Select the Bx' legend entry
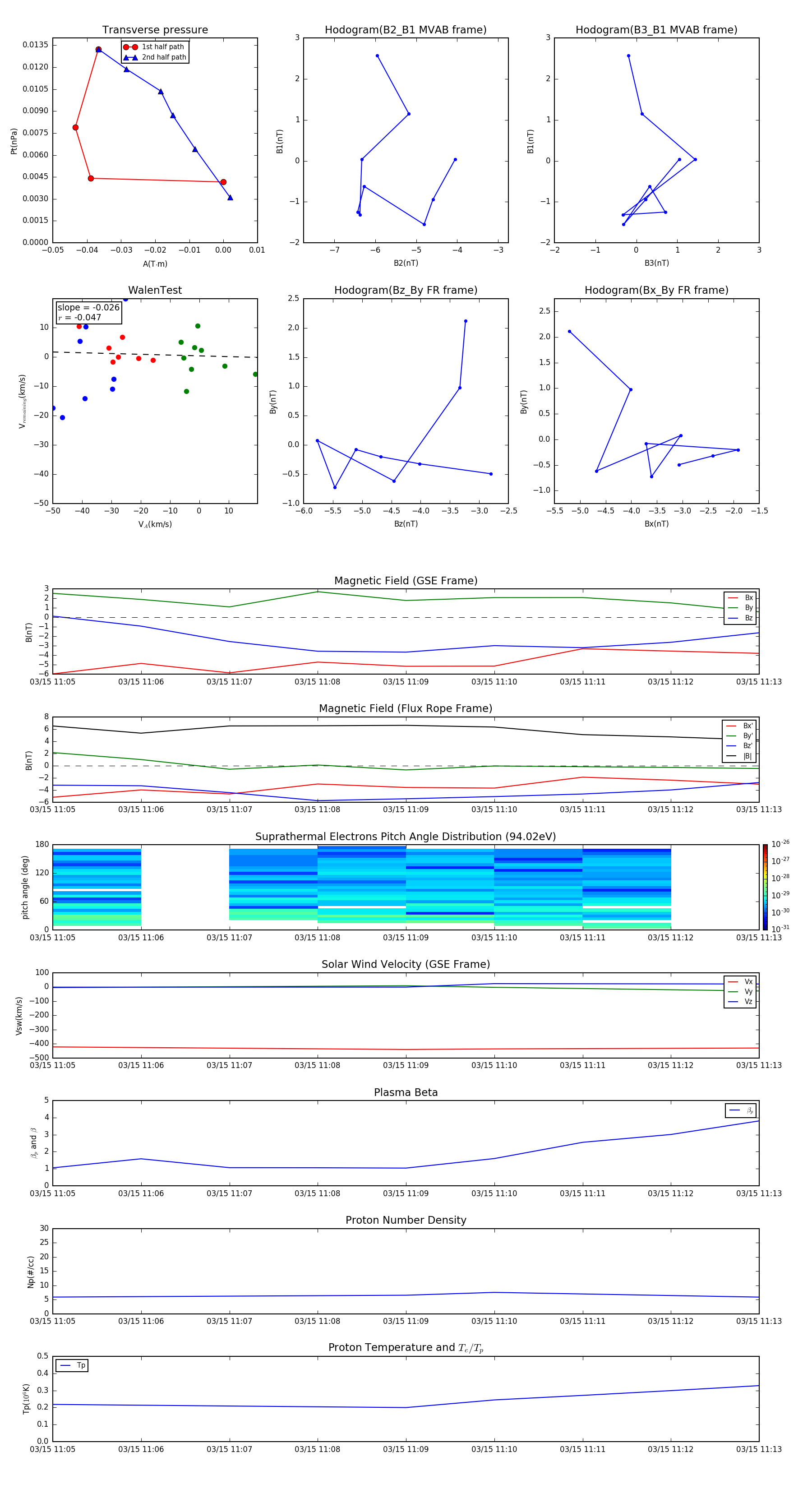 739,726
